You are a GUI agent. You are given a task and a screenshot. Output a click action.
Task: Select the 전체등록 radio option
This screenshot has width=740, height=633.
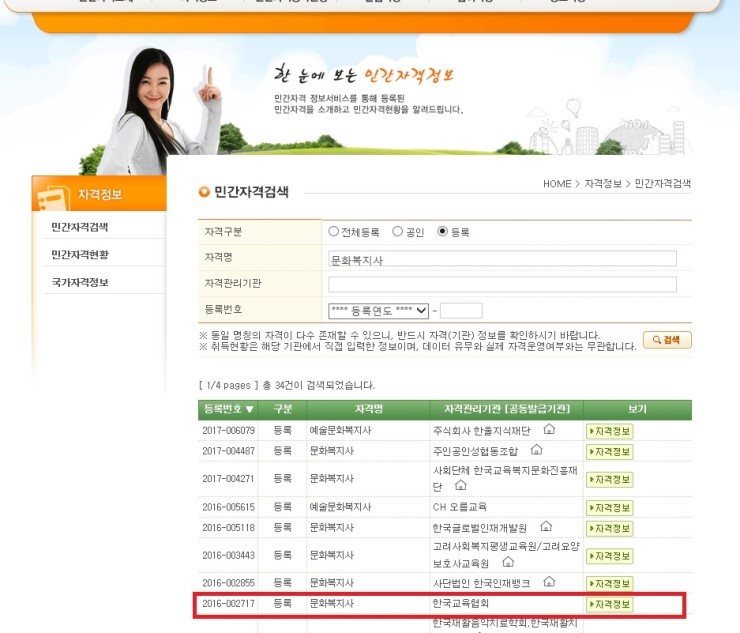point(334,232)
